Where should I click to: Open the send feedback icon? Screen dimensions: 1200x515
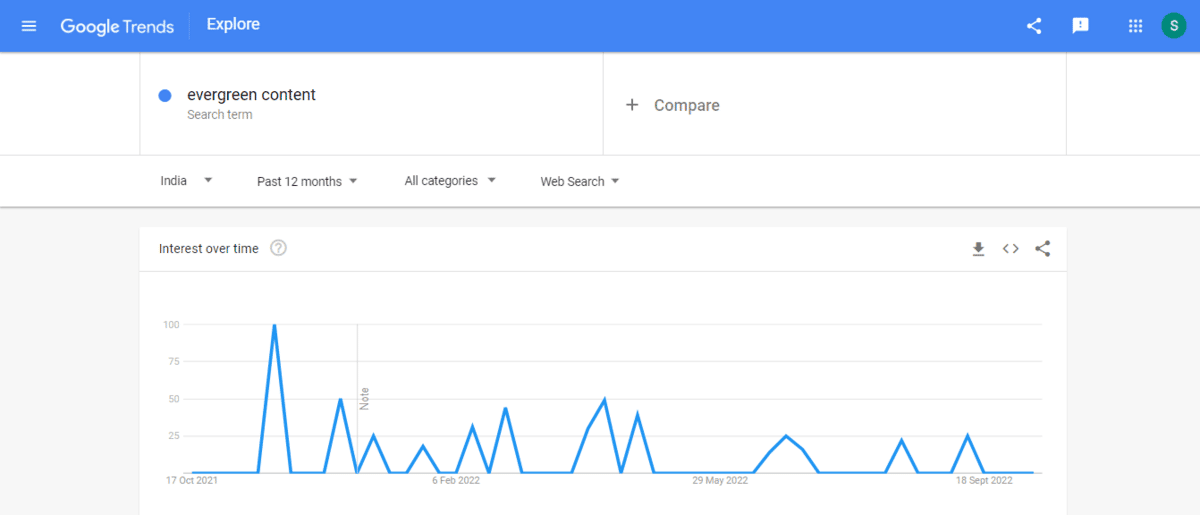click(1080, 26)
